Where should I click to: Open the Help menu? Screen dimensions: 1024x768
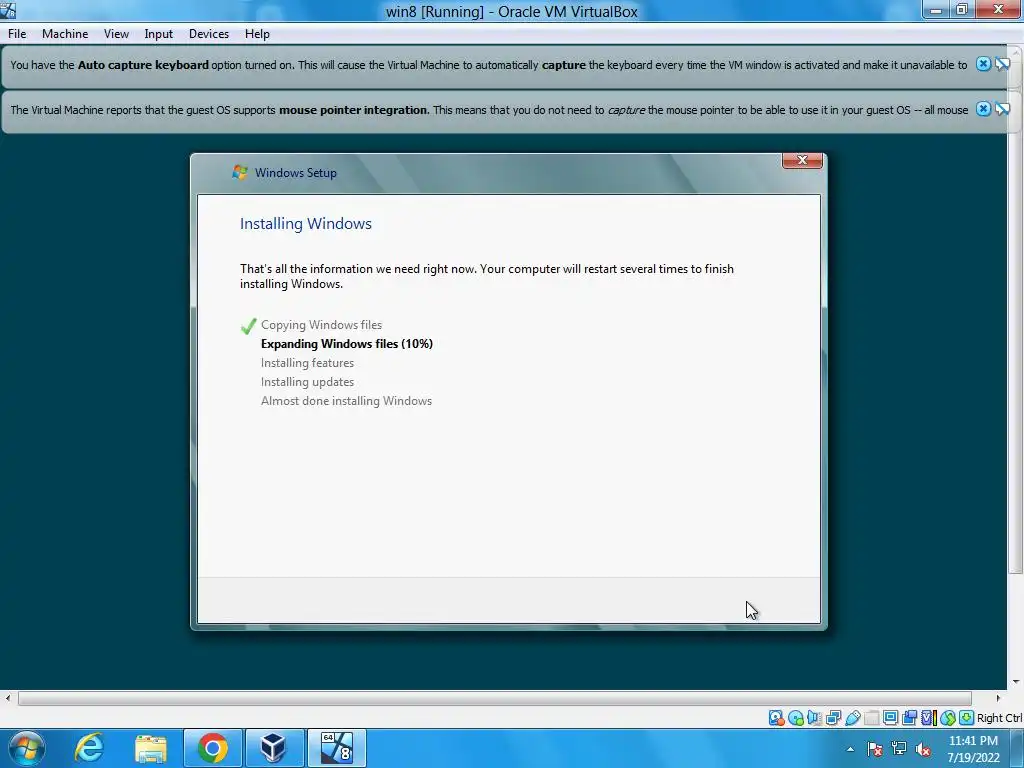point(257,34)
